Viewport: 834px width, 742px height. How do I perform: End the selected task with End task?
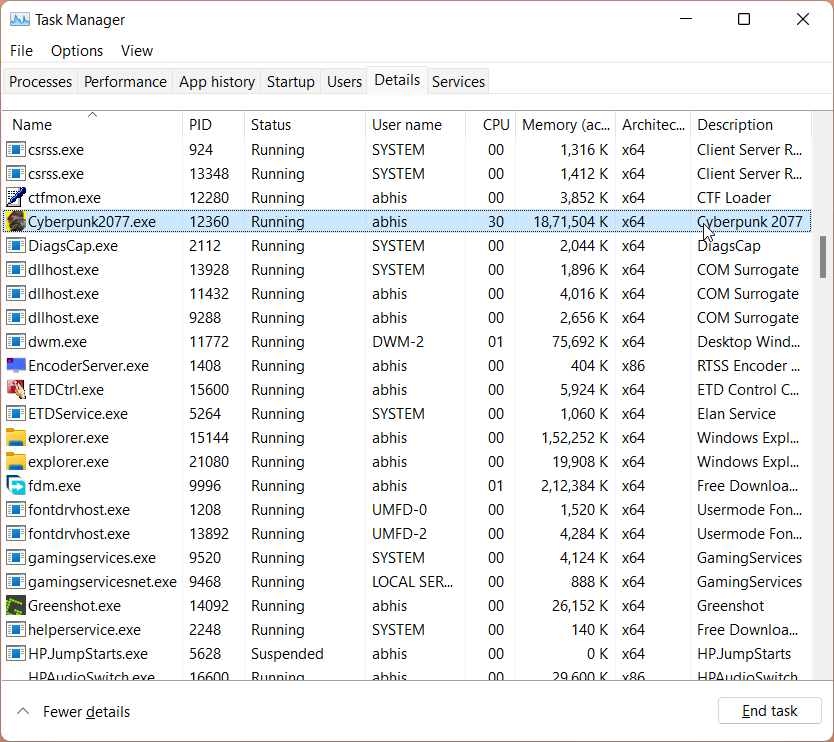(770, 711)
